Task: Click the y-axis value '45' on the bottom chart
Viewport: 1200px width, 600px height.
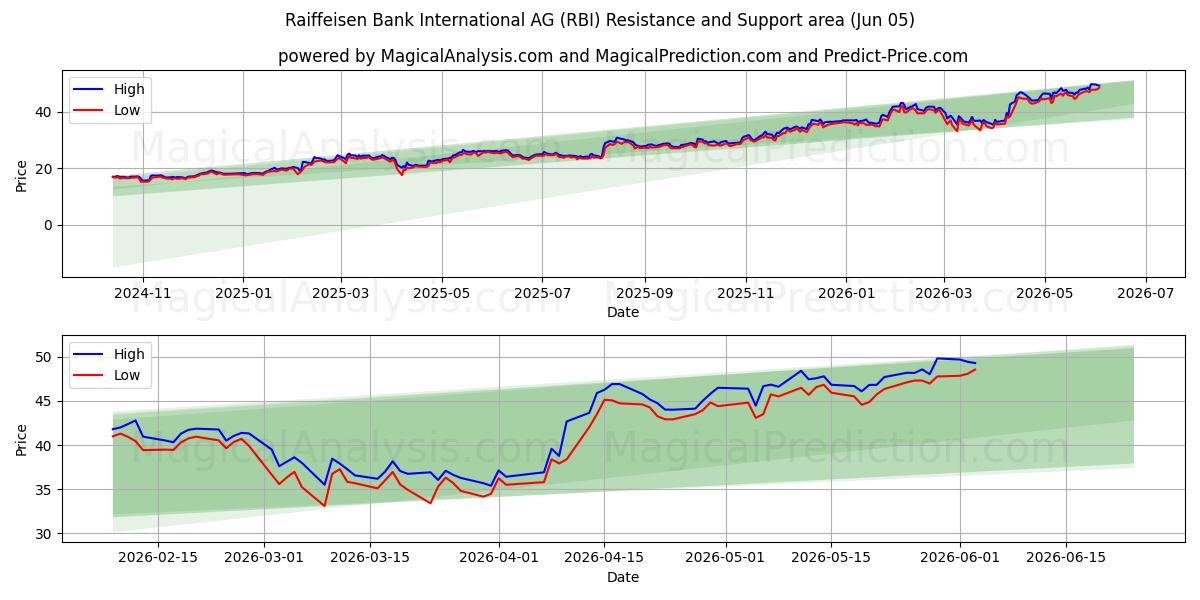Action: click(x=46, y=401)
